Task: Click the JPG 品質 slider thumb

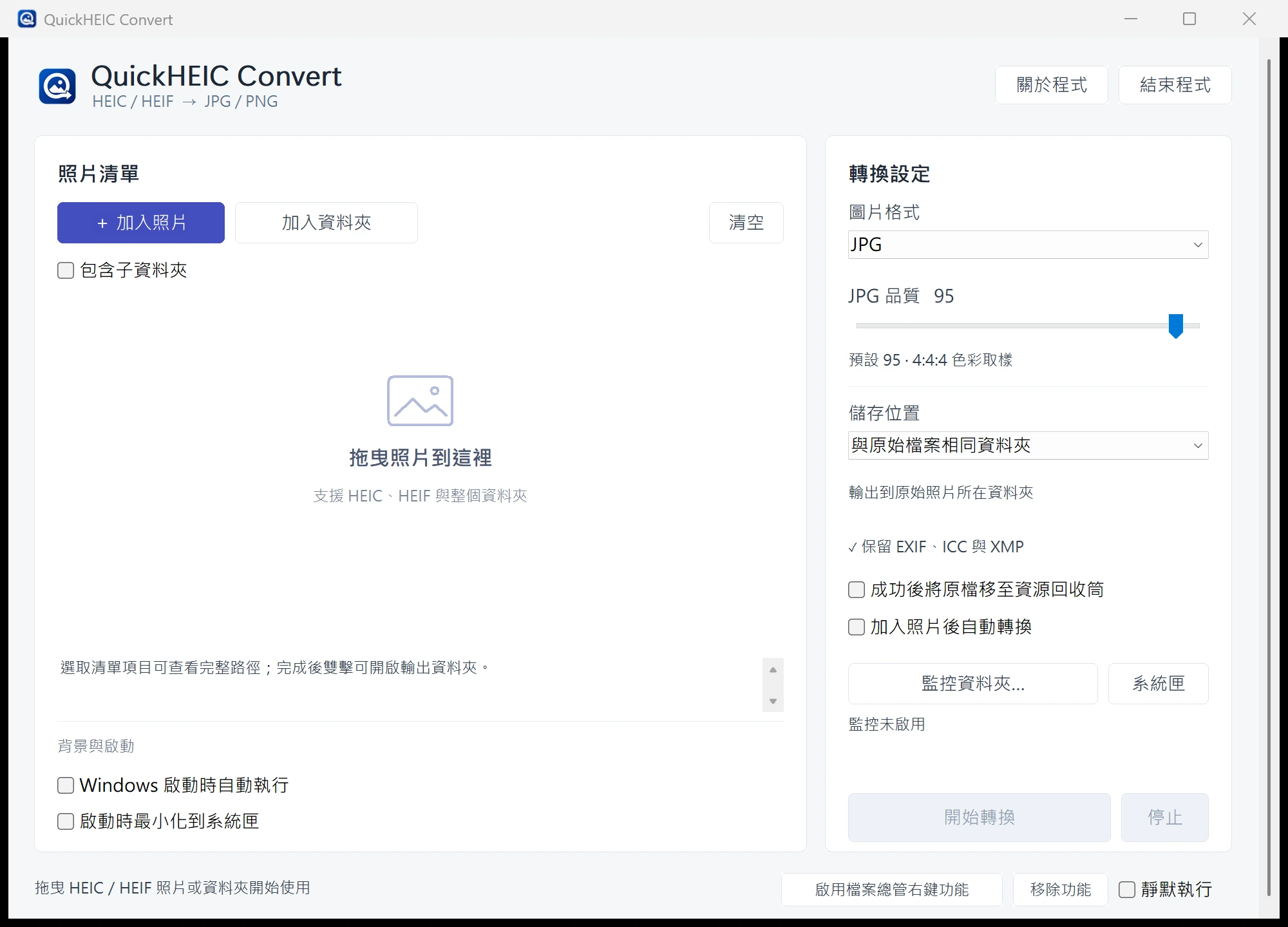Action: pyautogui.click(x=1176, y=326)
